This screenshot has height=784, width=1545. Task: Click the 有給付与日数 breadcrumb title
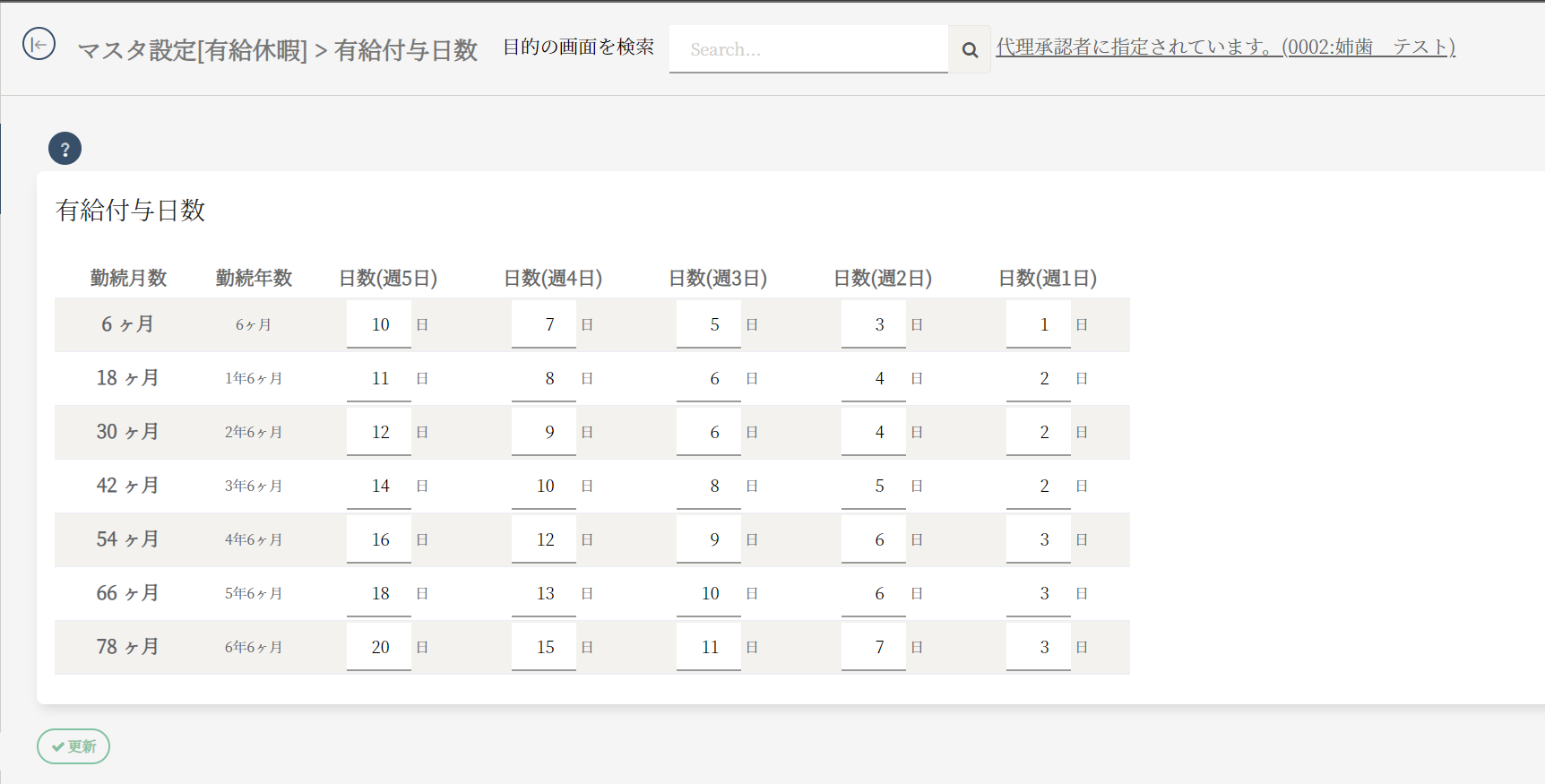406,50
